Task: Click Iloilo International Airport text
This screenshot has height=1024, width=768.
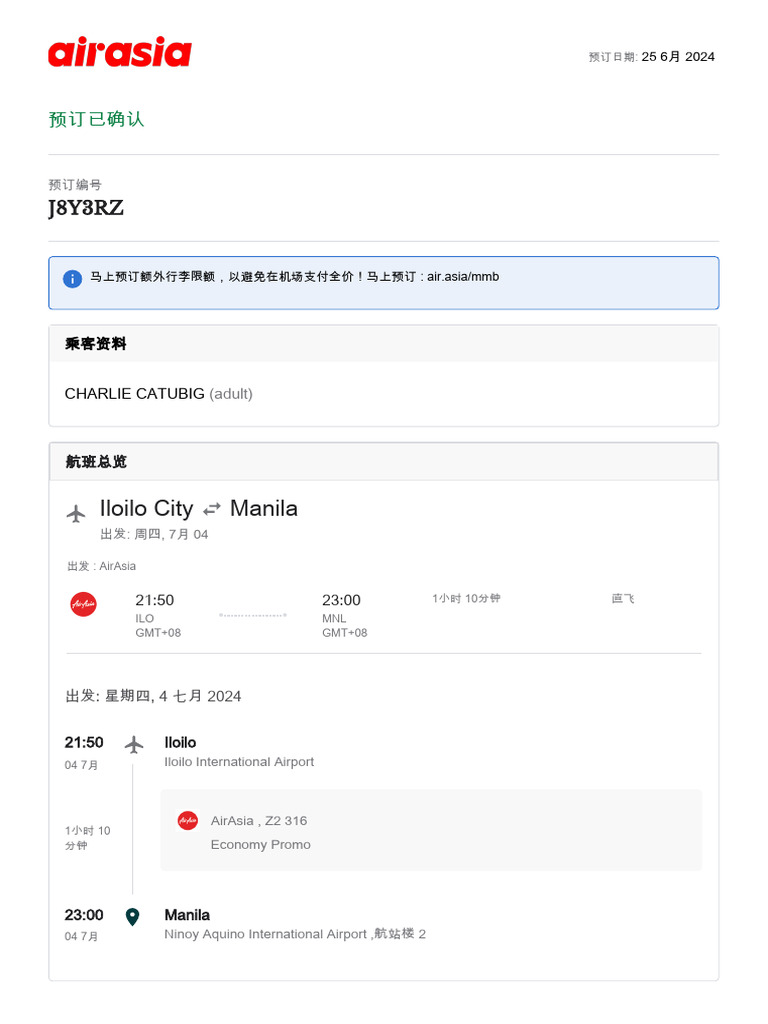Action: point(239,762)
